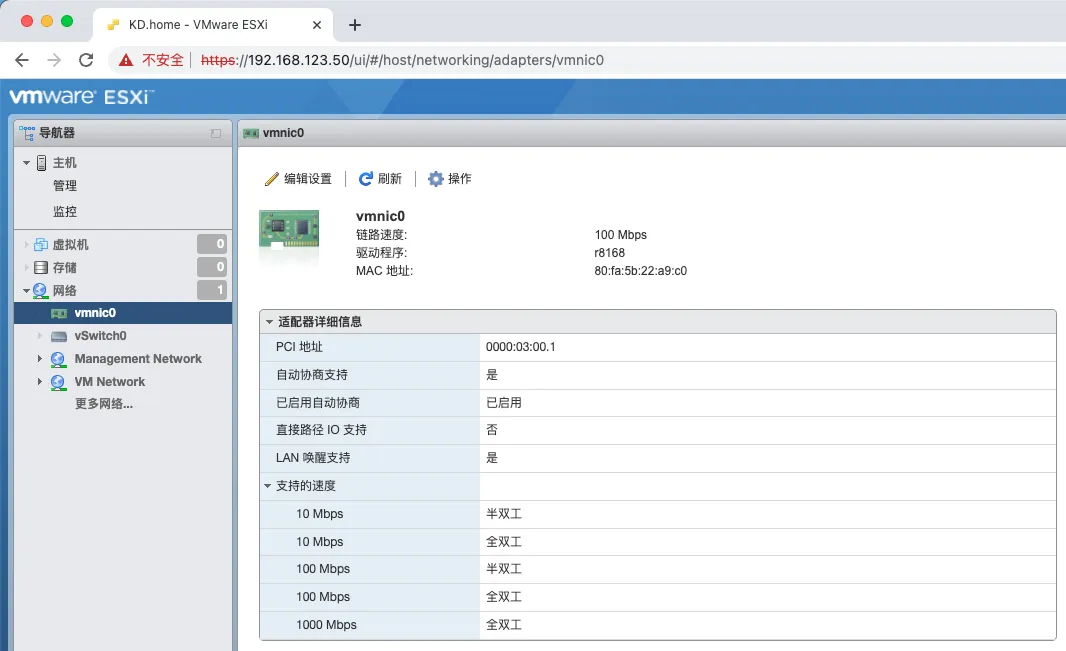The height and width of the screenshot is (651, 1066).
Task: Click the gear icon for Actions
Action: point(435,179)
